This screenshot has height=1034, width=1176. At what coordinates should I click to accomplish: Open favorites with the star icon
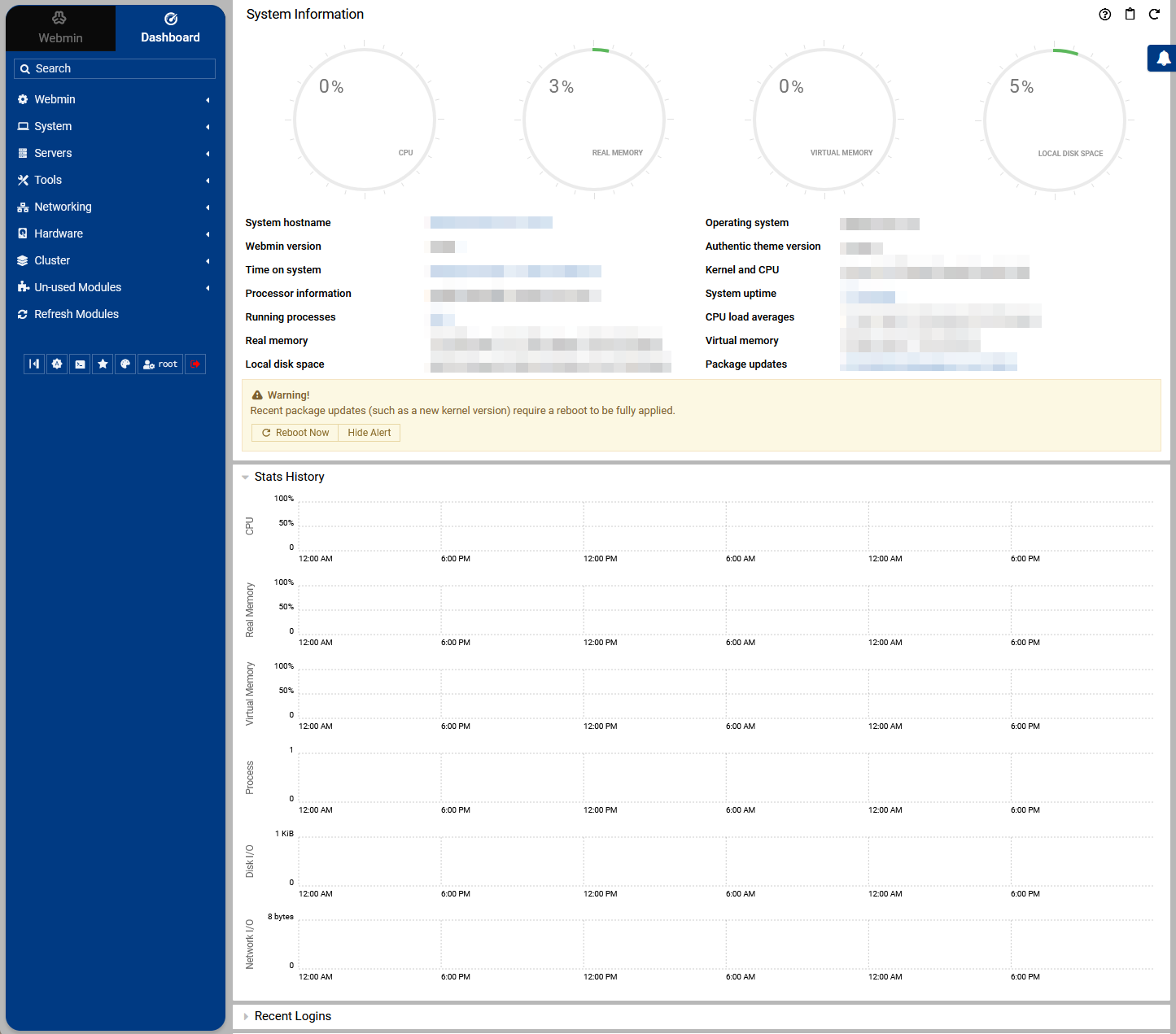coord(103,364)
